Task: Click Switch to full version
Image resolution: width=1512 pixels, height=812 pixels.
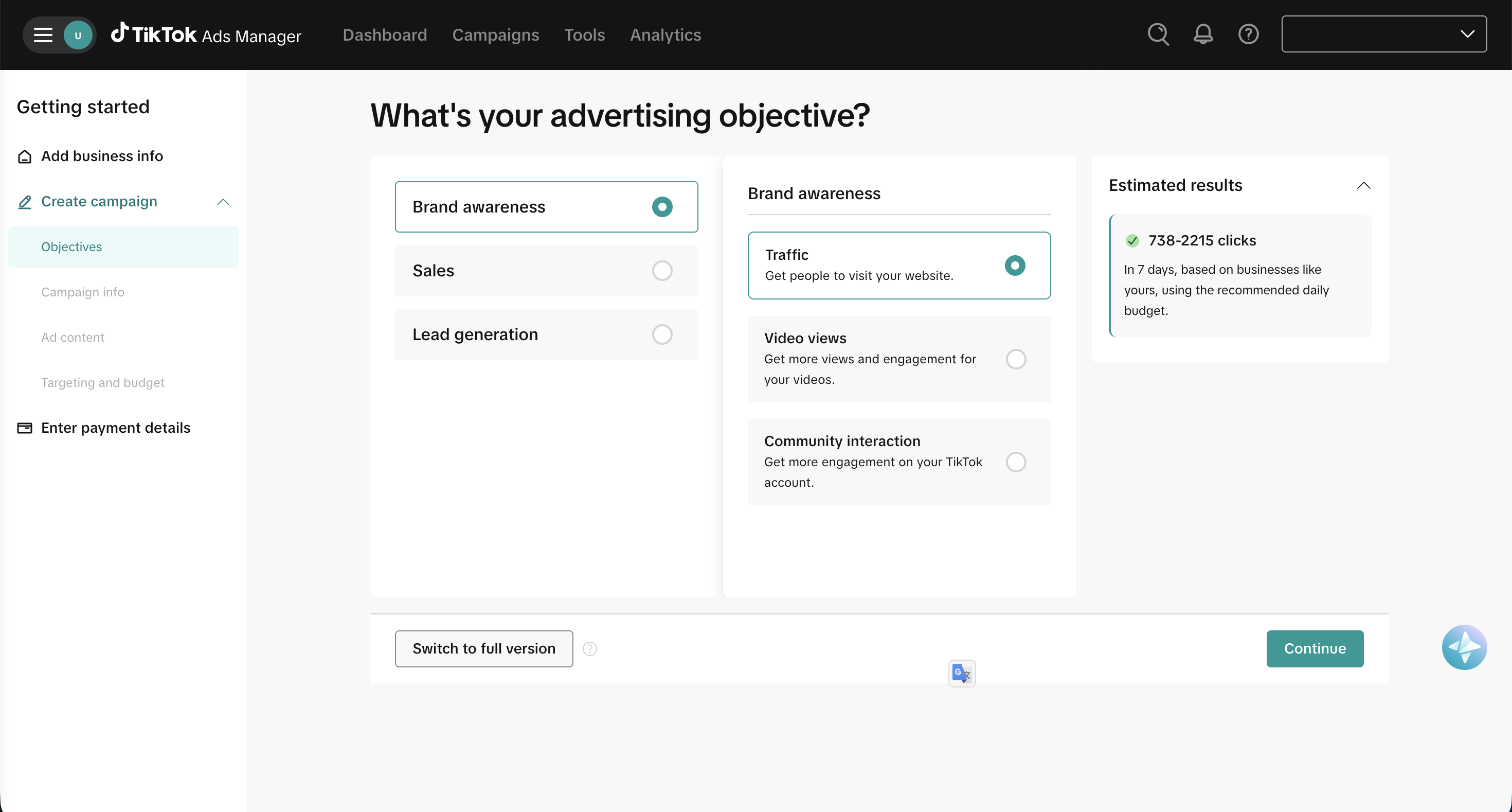Action: click(483, 649)
